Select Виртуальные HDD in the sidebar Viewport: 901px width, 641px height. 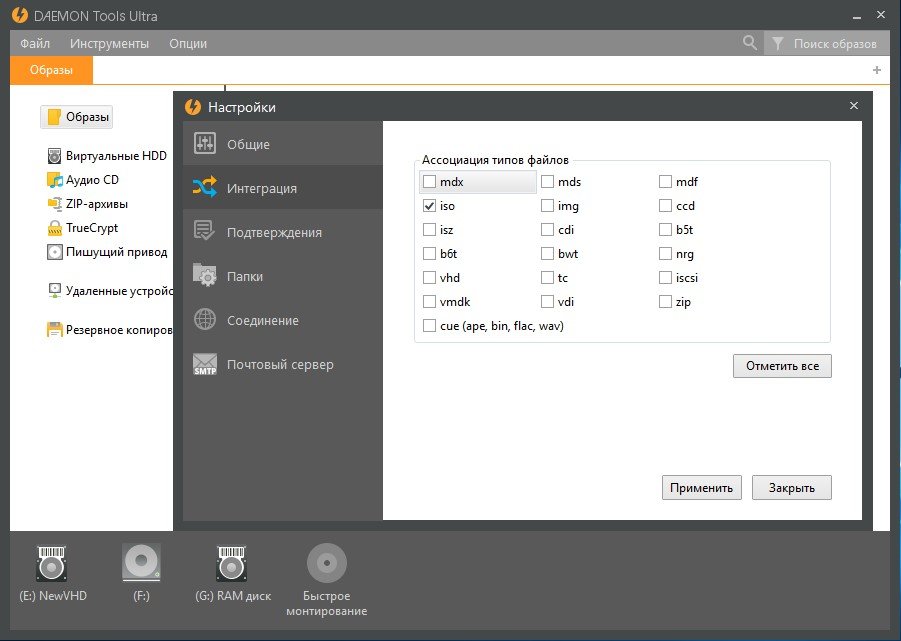(116, 156)
